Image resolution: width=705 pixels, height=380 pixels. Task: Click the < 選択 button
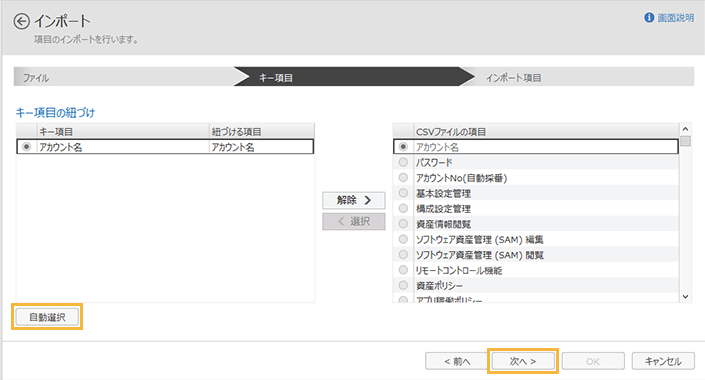coord(354,221)
